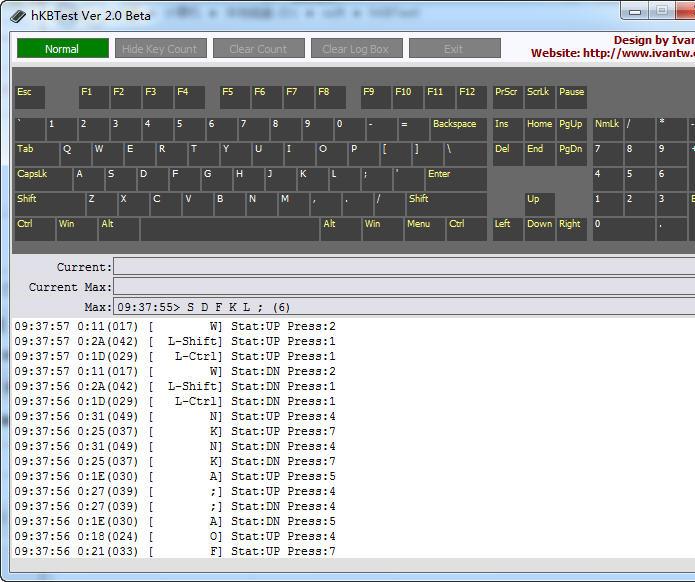Select the F5 key tile
695x582 pixels.
pyautogui.click(x=234, y=97)
